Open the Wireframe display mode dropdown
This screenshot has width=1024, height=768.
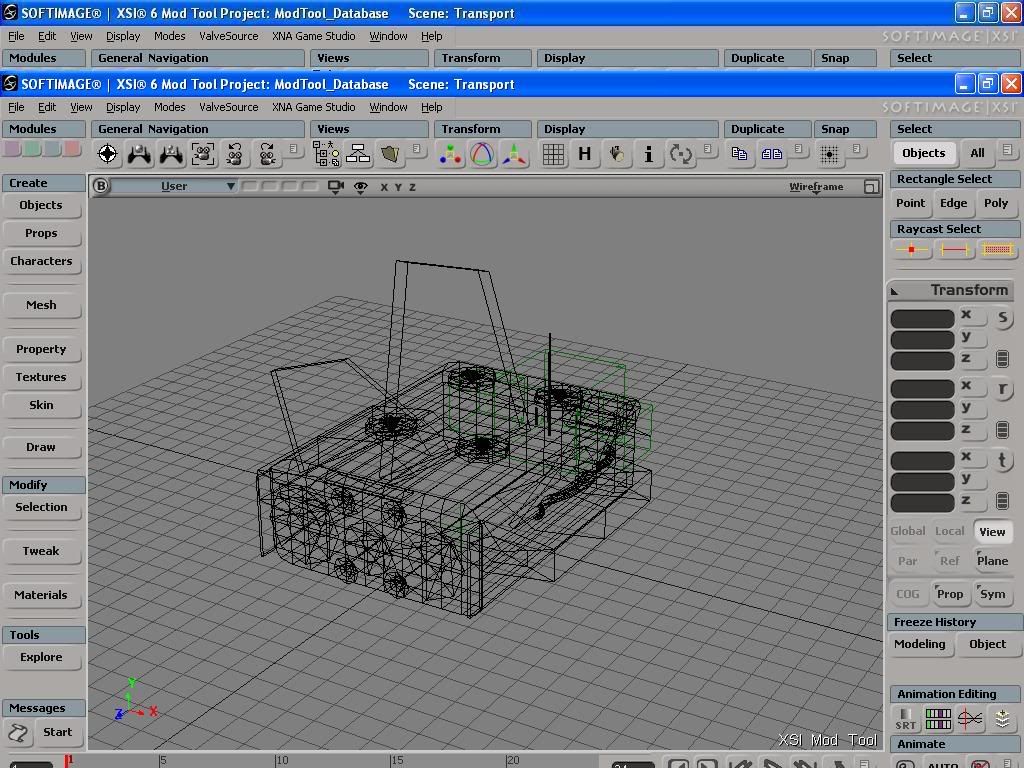816,187
